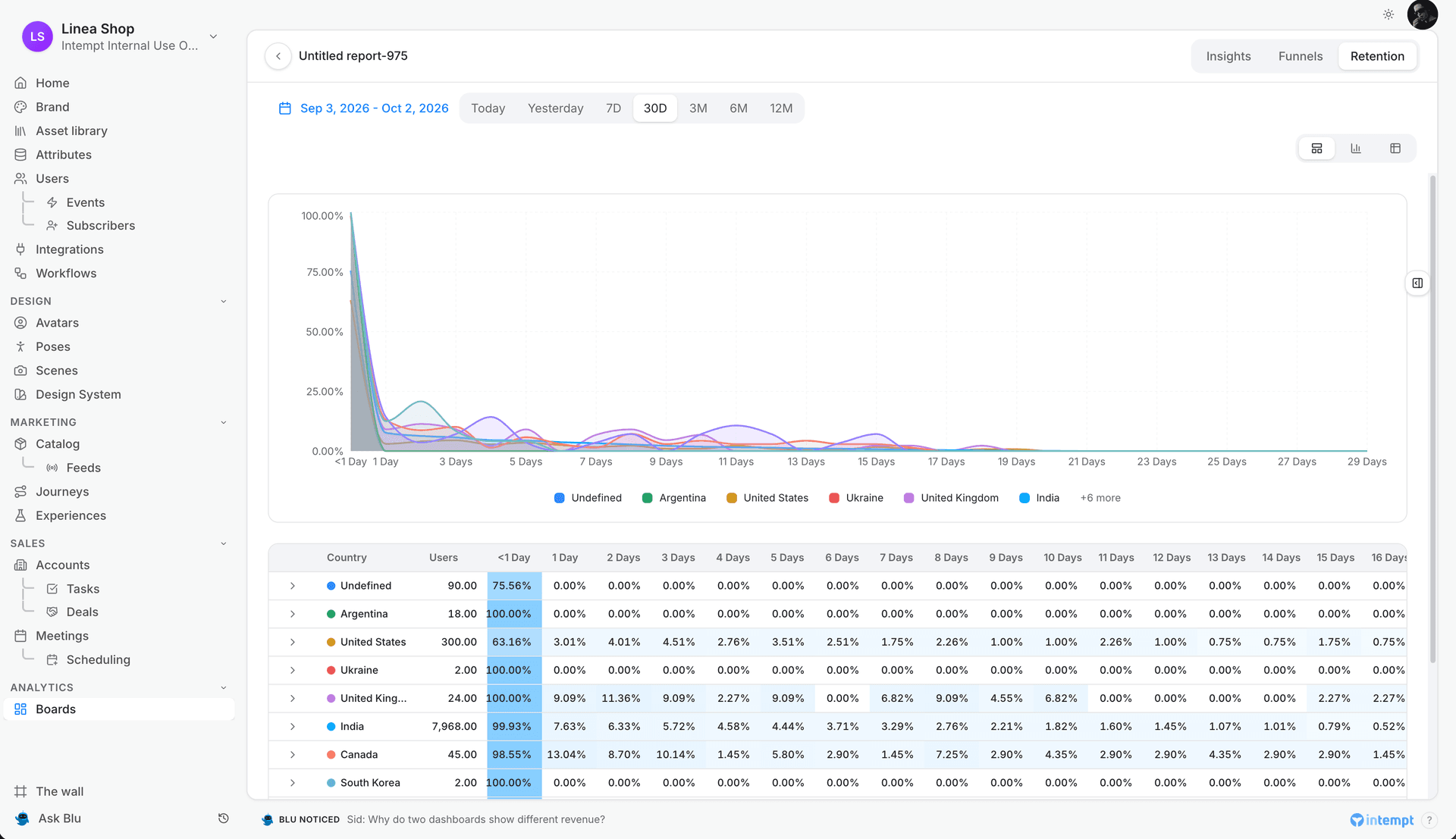Switch to the combined chart and table view icon
The width and height of the screenshot is (1456, 839).
coord(1316,149)
